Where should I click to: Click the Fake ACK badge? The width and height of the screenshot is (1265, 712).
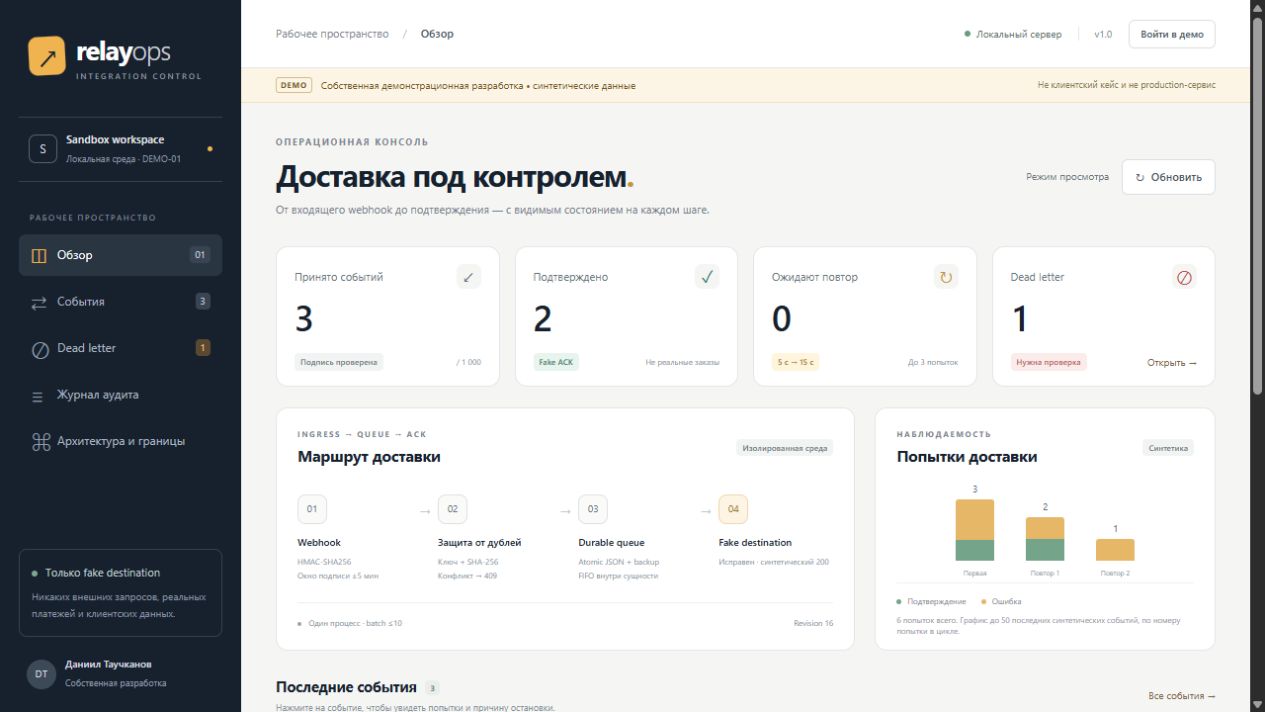click(556, 362)
